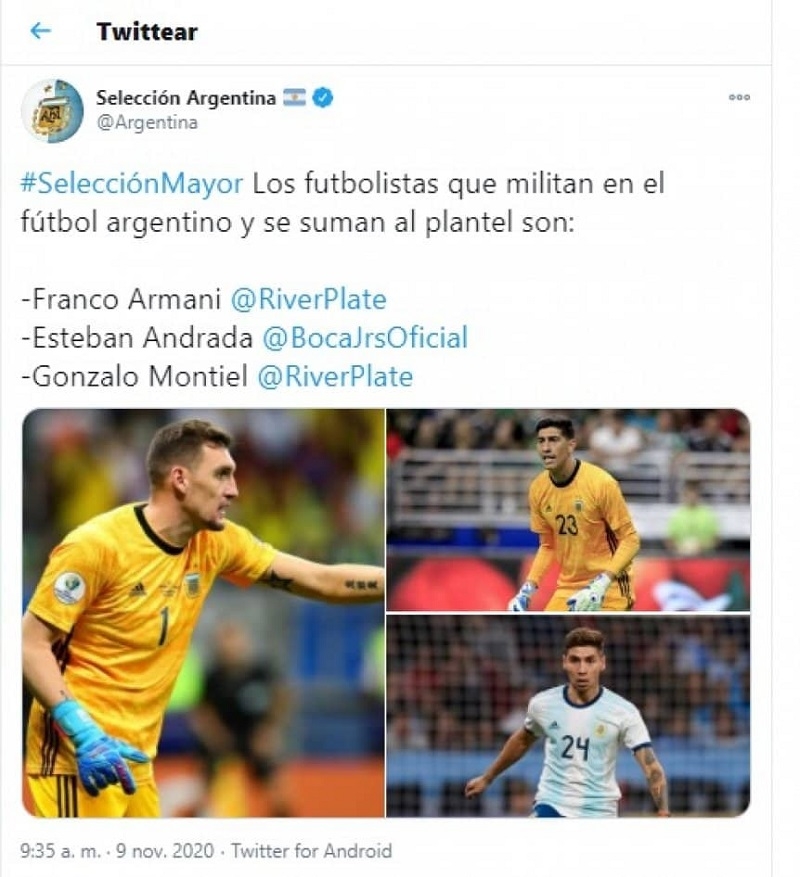
Task: Click the @Argentina handle
Action: [147, 122]
